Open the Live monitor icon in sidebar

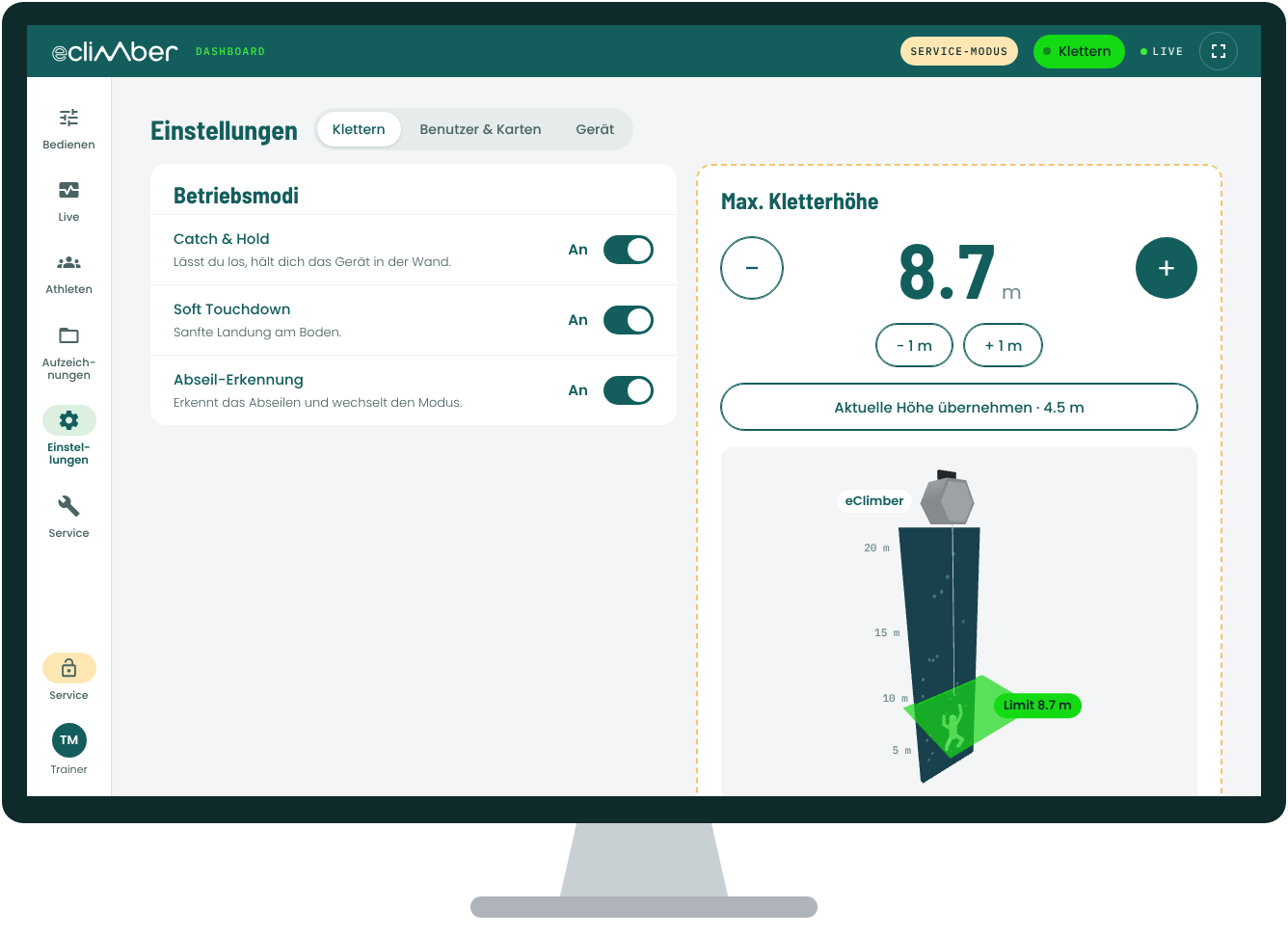coord(68,190)
